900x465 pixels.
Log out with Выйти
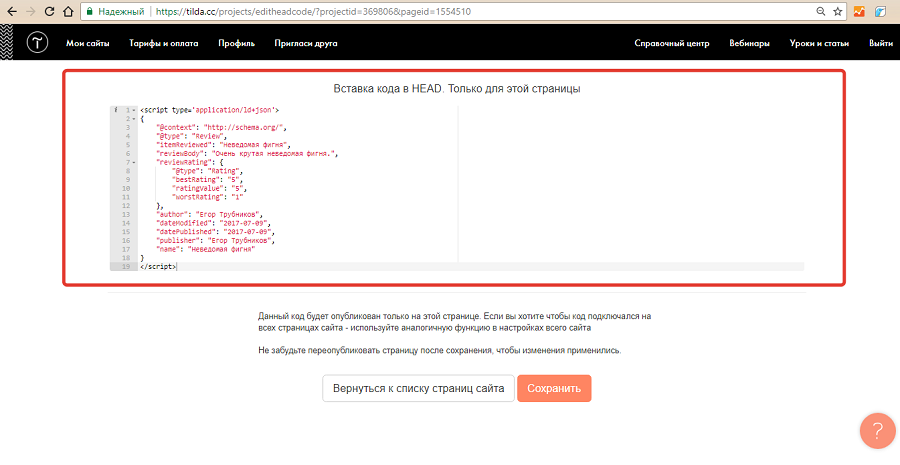880,43
